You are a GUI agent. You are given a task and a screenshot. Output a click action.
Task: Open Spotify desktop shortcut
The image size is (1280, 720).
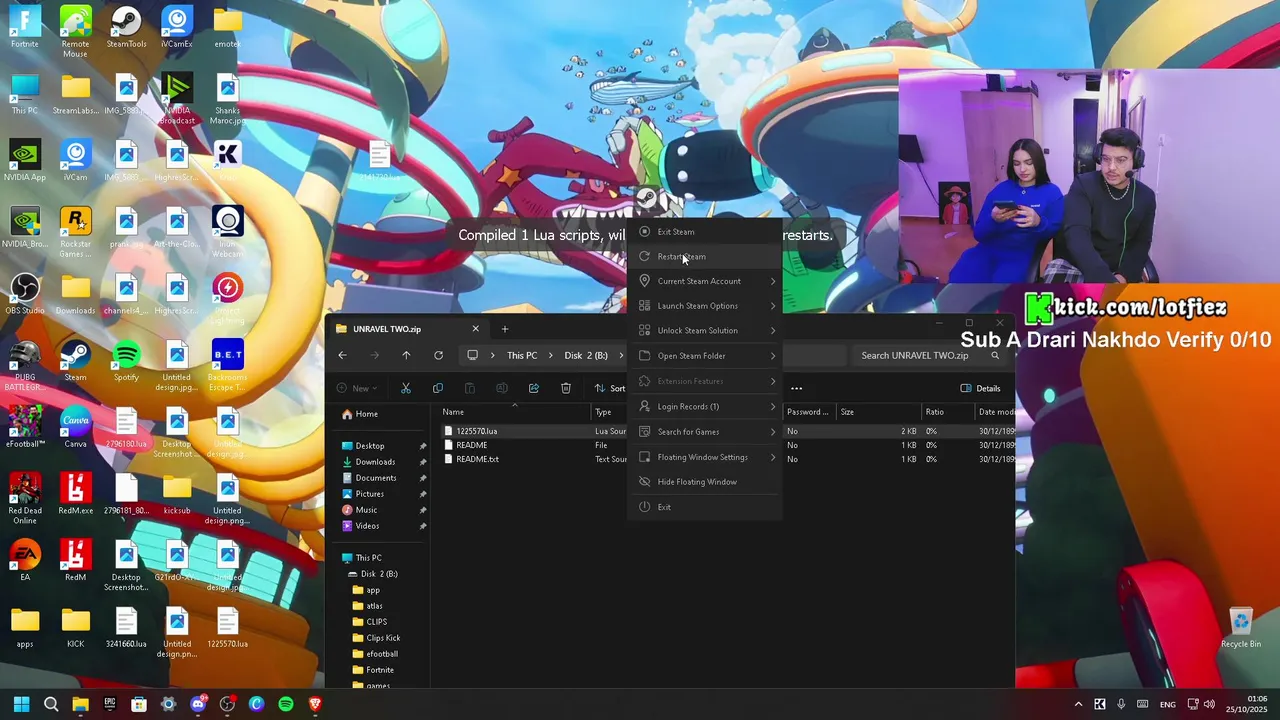click(126, 361)
